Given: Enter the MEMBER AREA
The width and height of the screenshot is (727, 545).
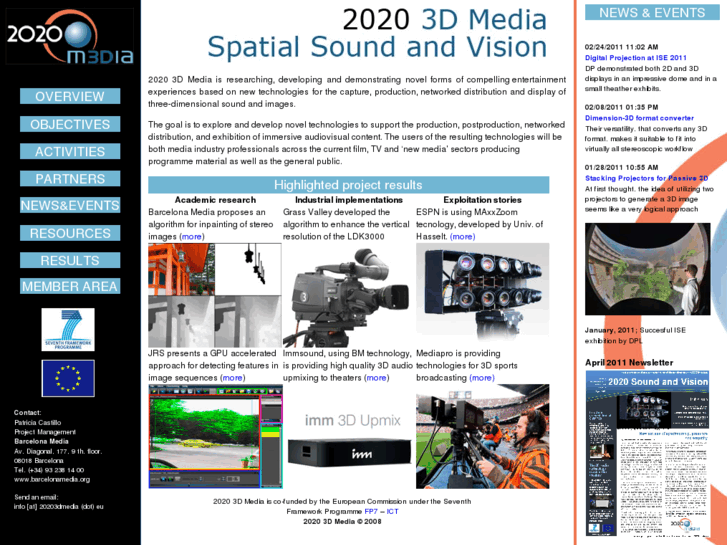Looking at the screenshot, I should coord(70,286).
